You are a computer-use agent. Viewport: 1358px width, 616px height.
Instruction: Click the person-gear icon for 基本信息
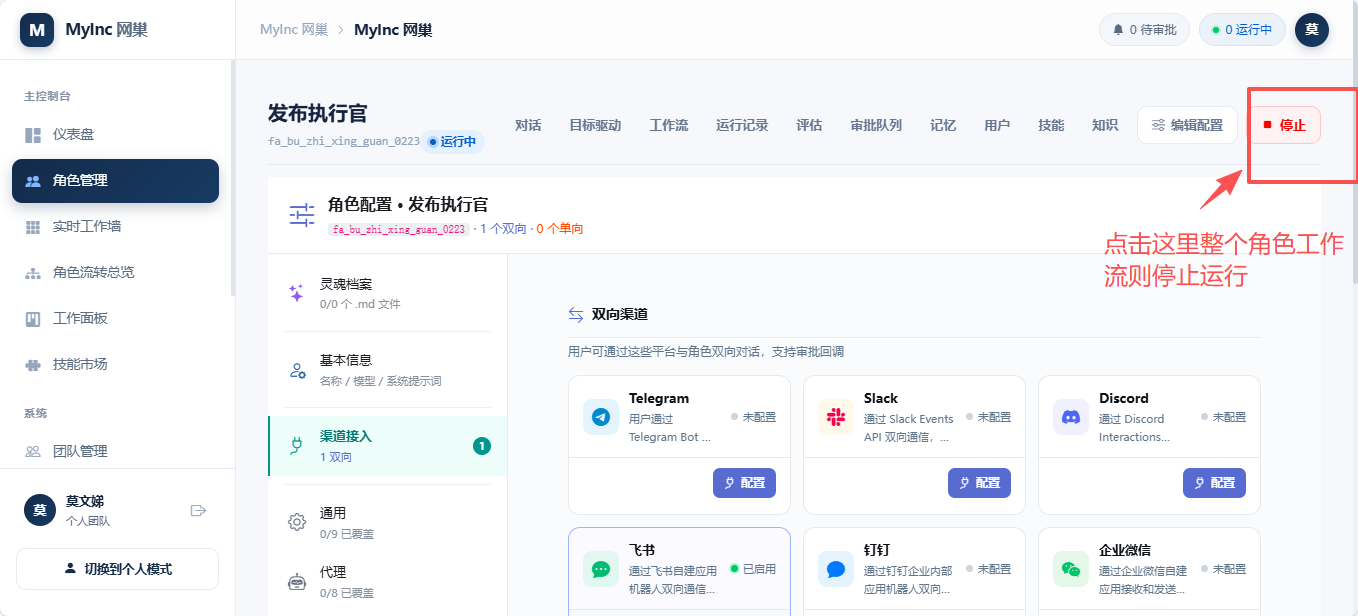297,370
